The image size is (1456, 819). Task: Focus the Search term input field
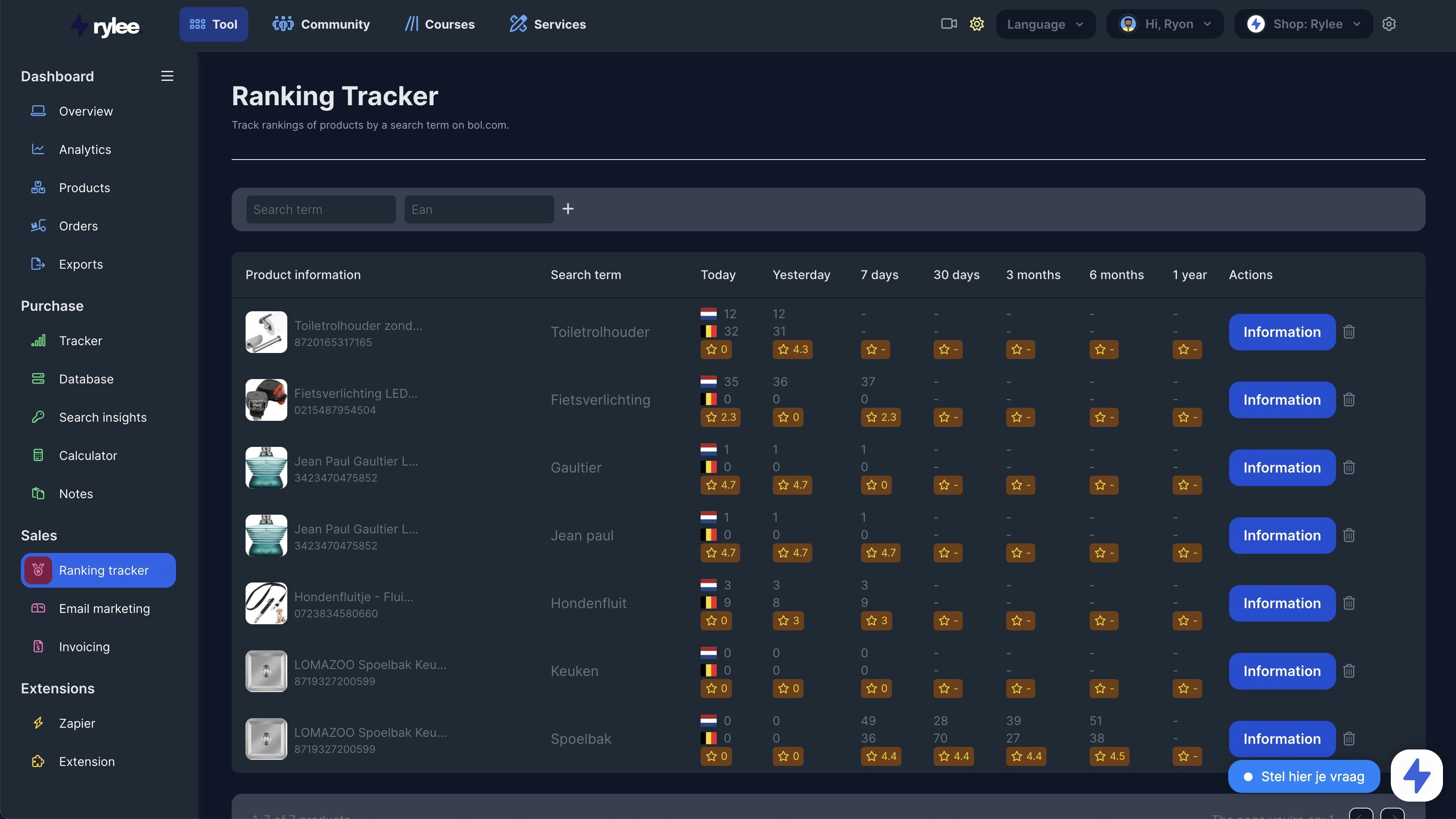(x=321, y=210)
